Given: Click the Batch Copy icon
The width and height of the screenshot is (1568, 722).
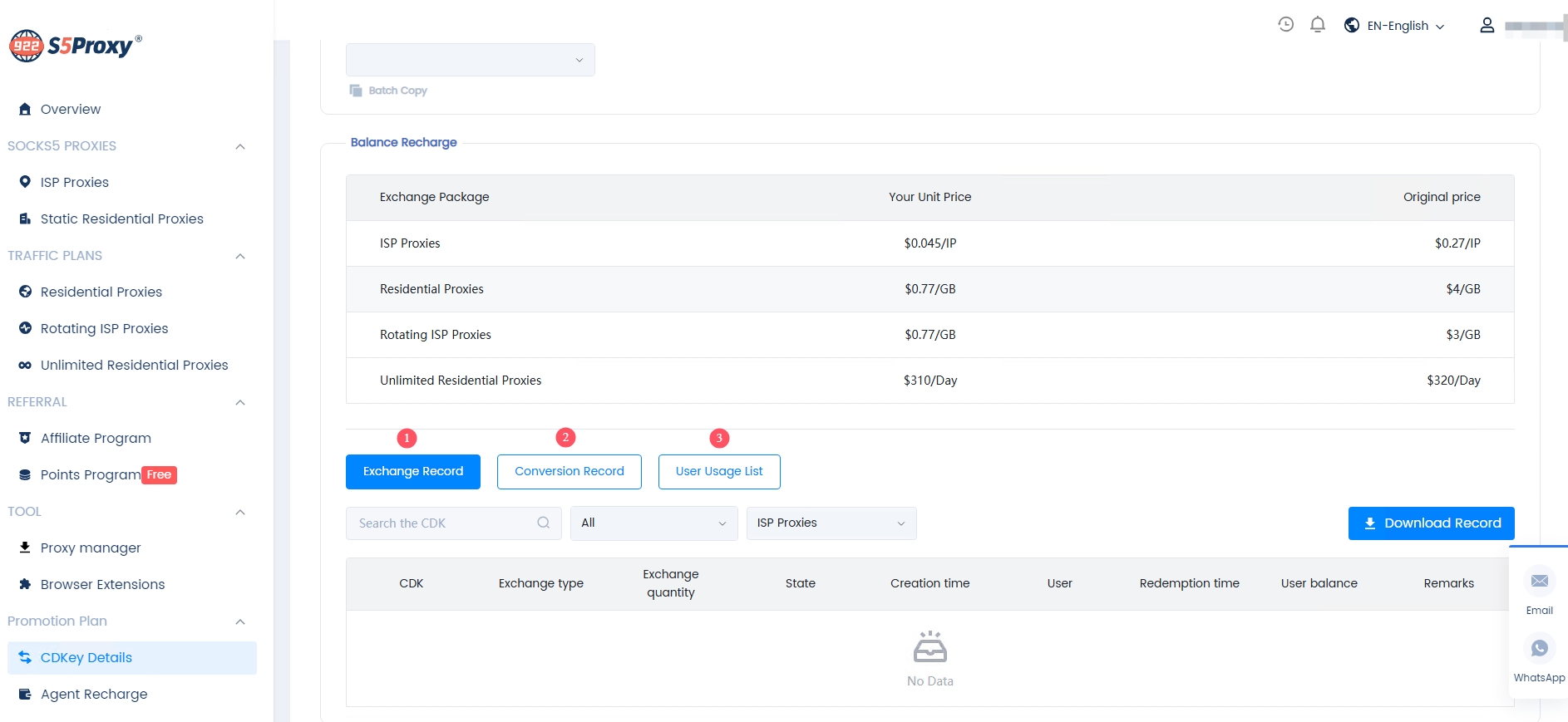Looking at the screenshot, I should point(356,91).
